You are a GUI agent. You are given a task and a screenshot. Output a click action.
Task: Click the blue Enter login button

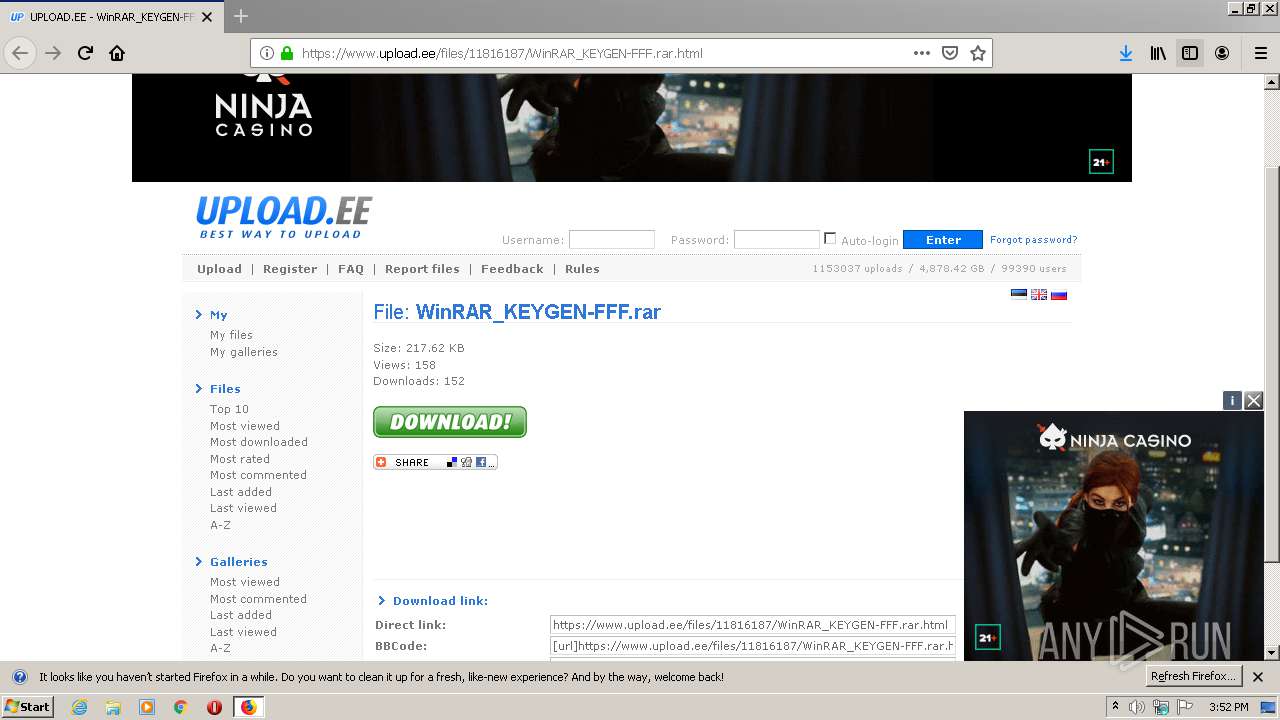click(943, 239)
